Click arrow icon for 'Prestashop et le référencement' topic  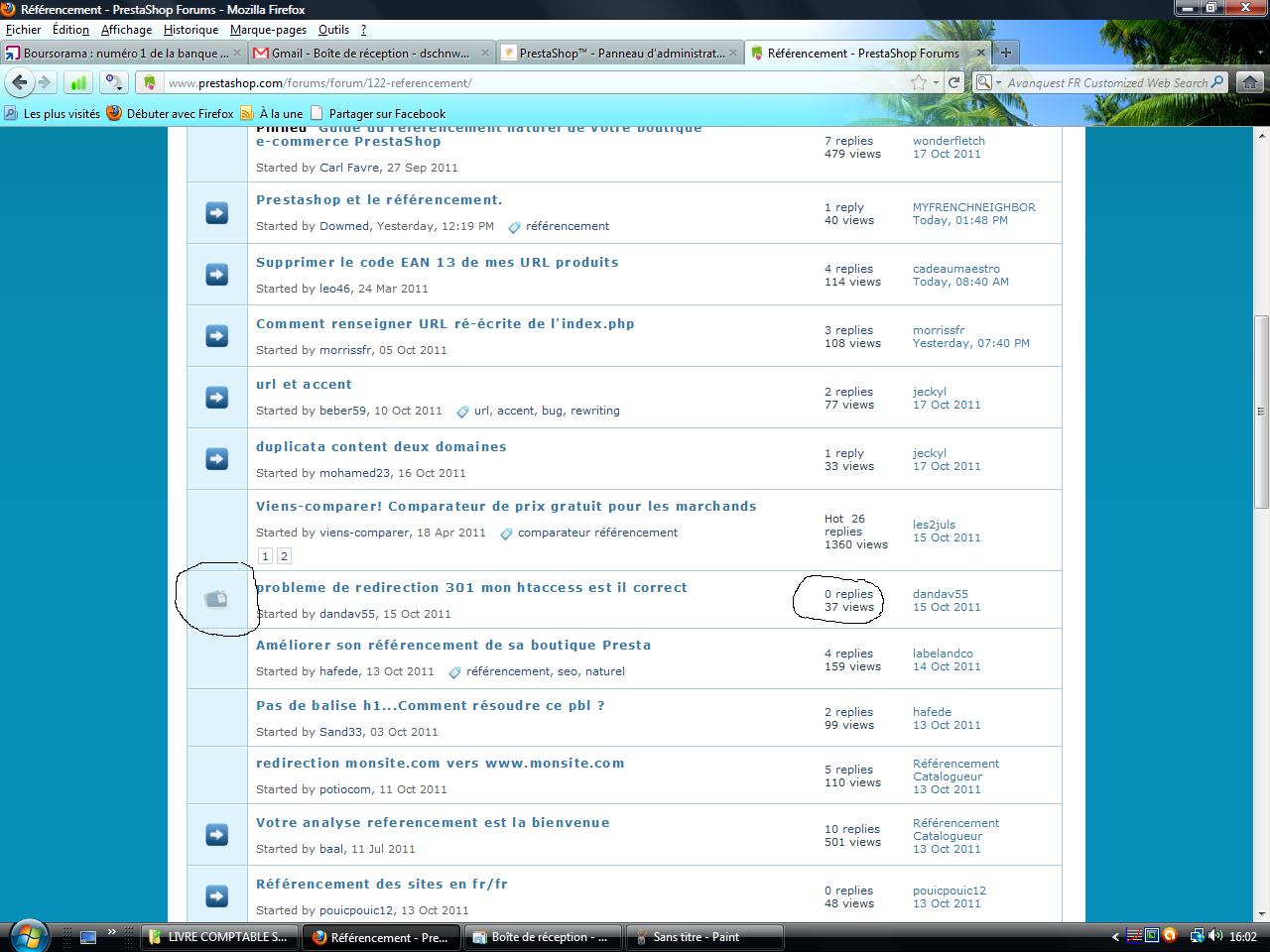(216, 212)
